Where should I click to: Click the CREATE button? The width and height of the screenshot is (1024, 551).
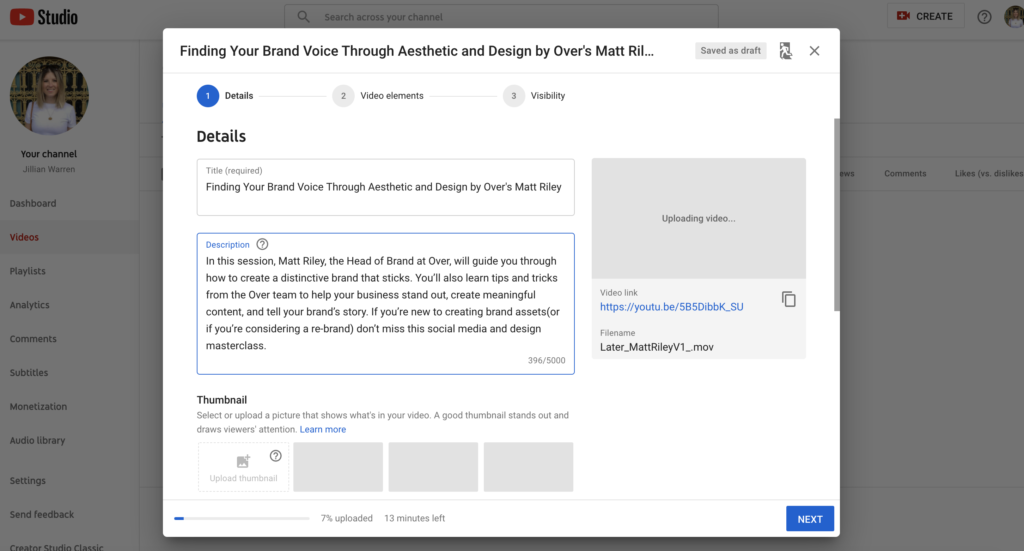pos(925,16)
